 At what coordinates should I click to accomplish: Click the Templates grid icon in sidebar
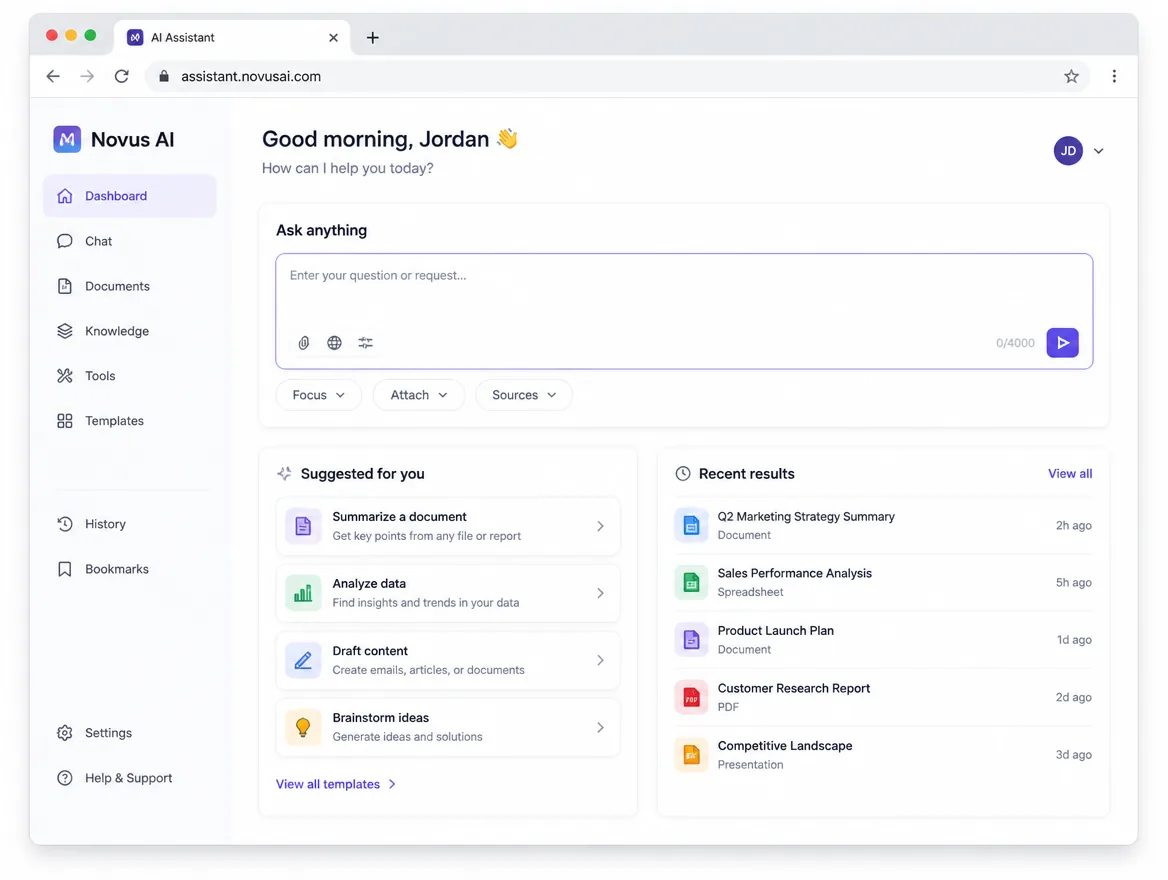tap(65, 421)
